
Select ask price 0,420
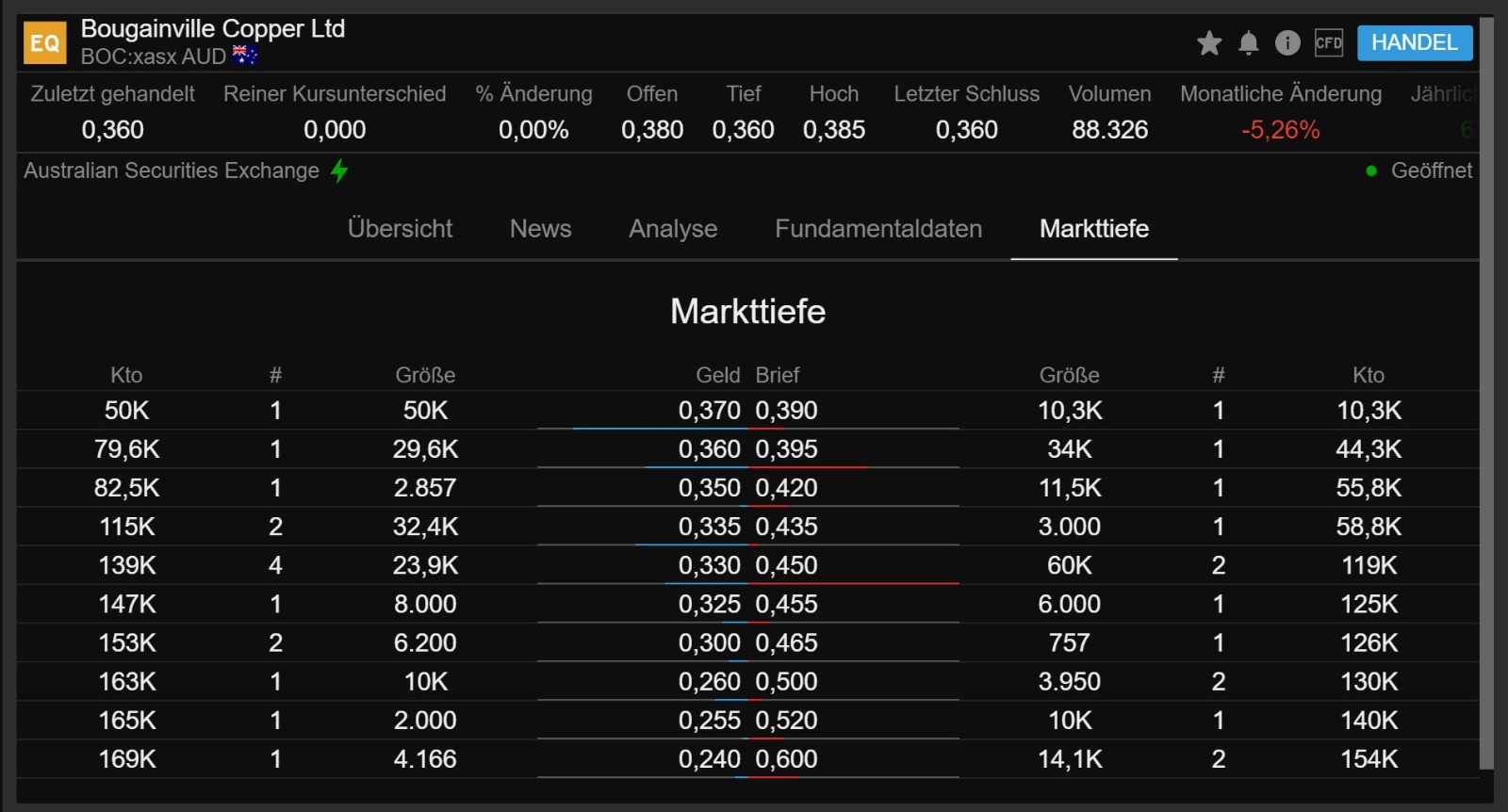[786, 488]
